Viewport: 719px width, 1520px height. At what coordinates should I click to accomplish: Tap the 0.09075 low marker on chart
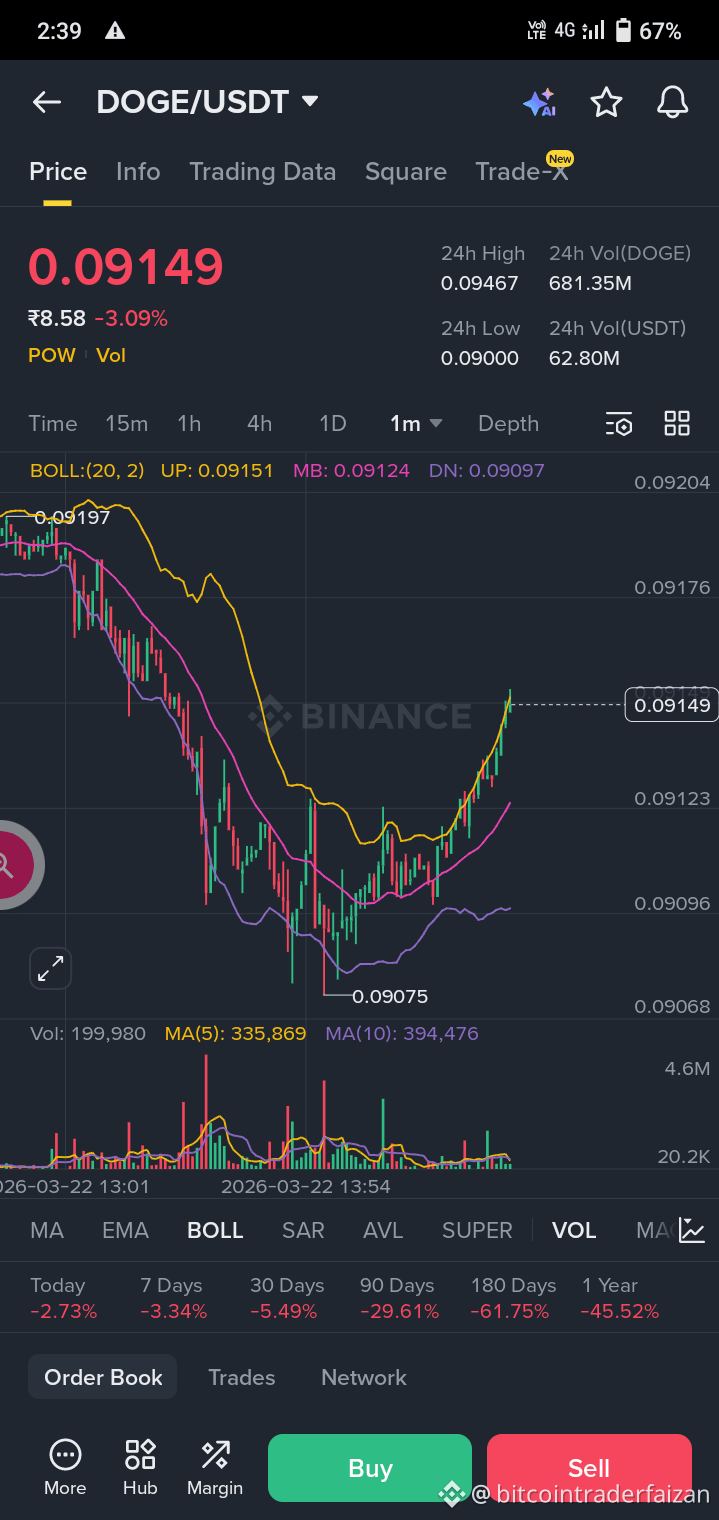390,996
